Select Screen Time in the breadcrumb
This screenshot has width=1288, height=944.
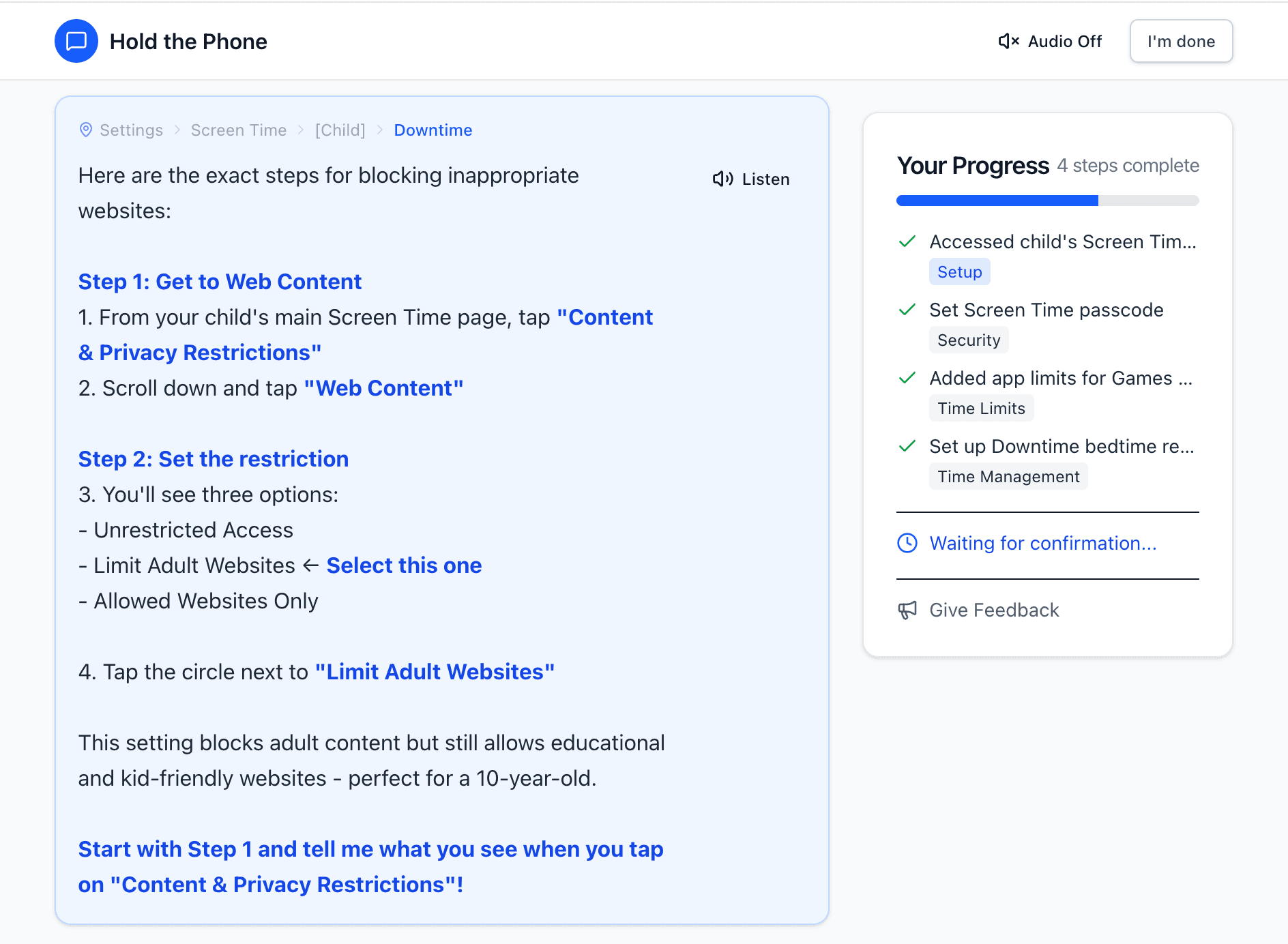tap(238, 130)
